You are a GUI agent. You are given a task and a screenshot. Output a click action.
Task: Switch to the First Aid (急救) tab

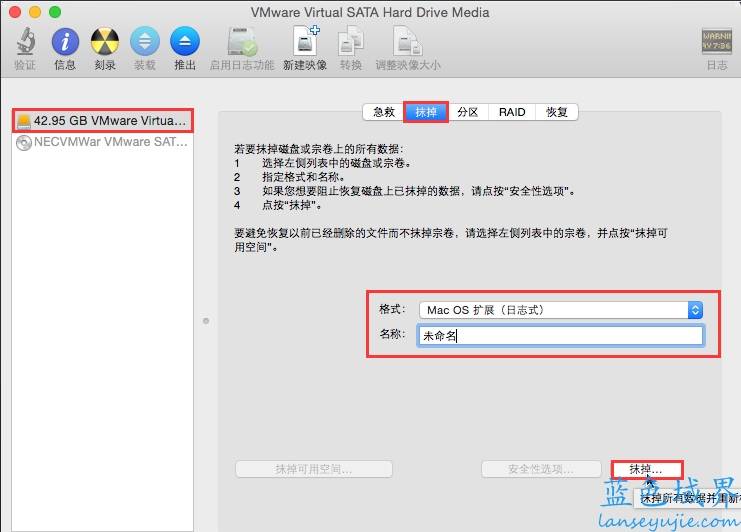point(383,112)
